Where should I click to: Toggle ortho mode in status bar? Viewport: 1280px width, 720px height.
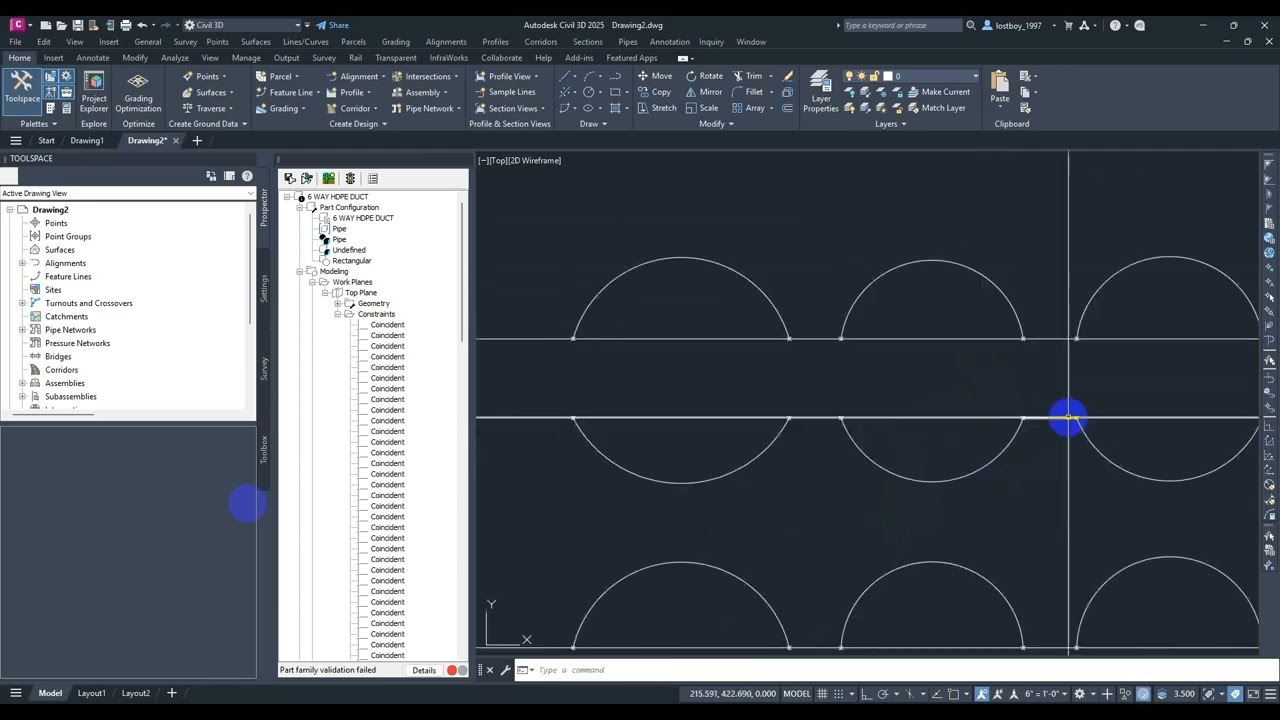867,694
